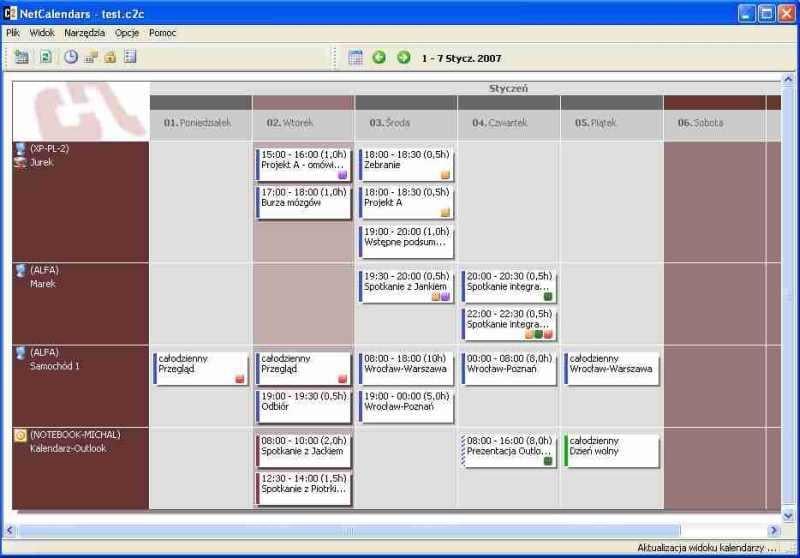Click the green refresh icon in the toolbar
Screen dimensions: 800x558
click(x=46, y=57)
